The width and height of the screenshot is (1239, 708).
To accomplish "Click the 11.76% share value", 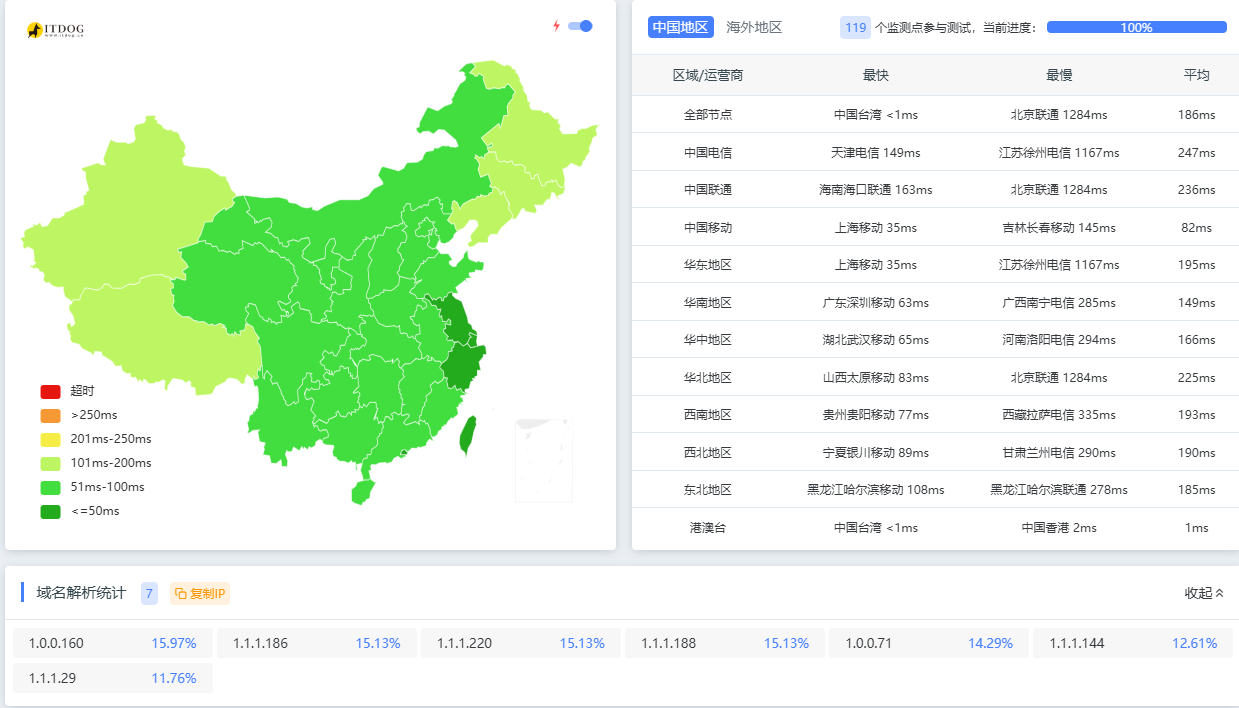I will coord(174,678).
